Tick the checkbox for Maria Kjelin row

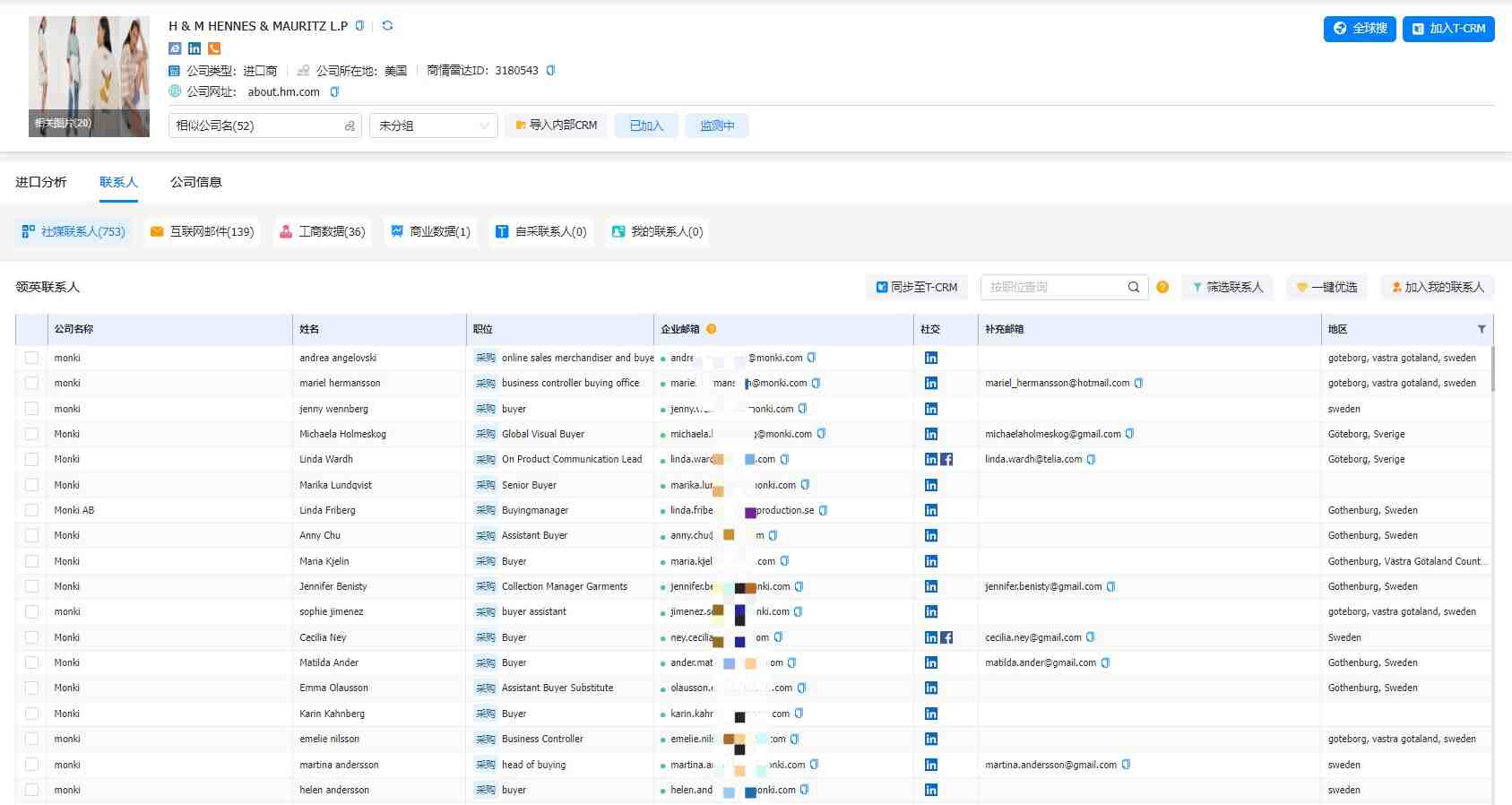click(x=31, y=561)
